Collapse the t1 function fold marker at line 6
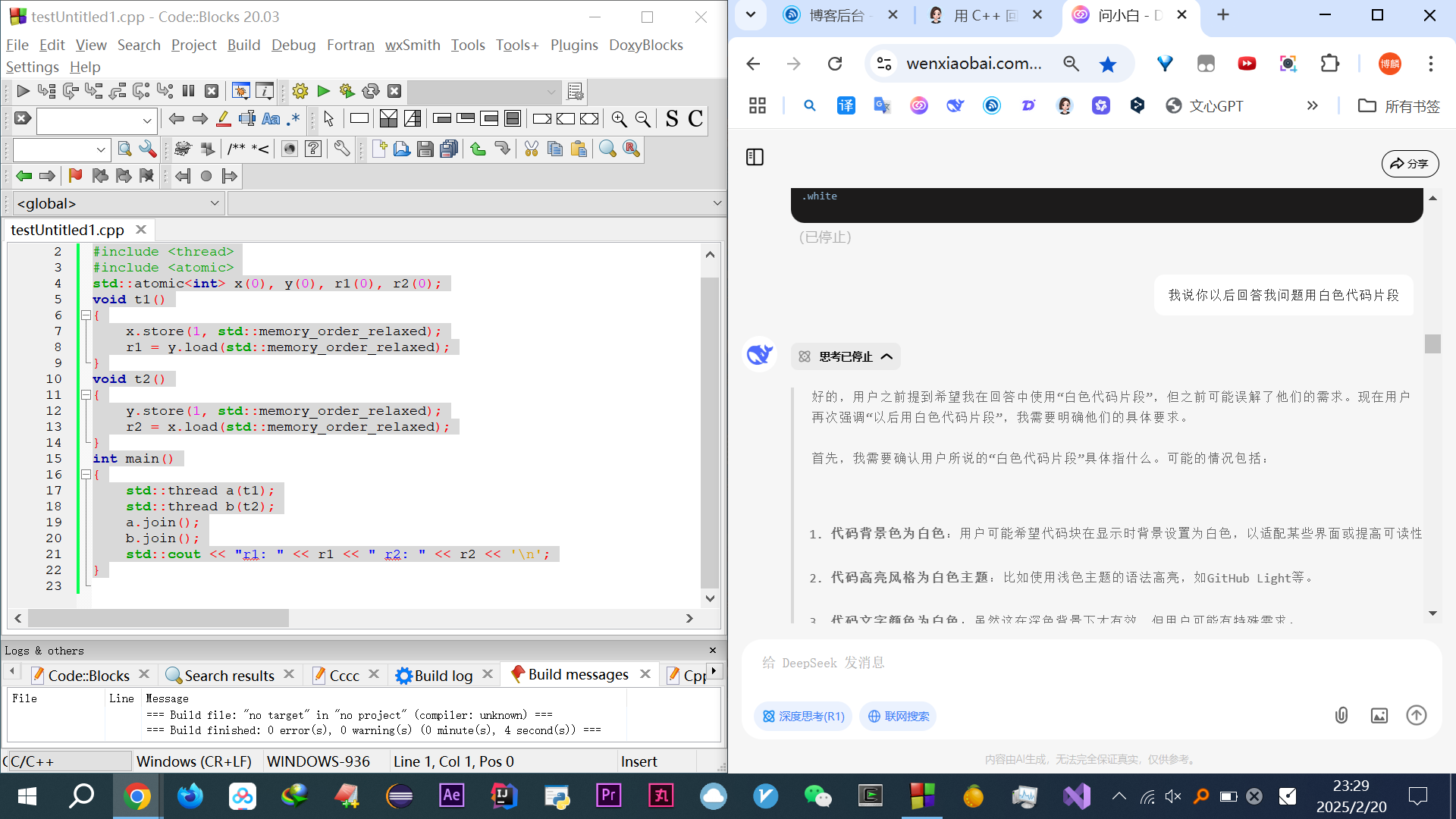The height and width of the screenshot is (819, 1456). [x=86, y=315]
